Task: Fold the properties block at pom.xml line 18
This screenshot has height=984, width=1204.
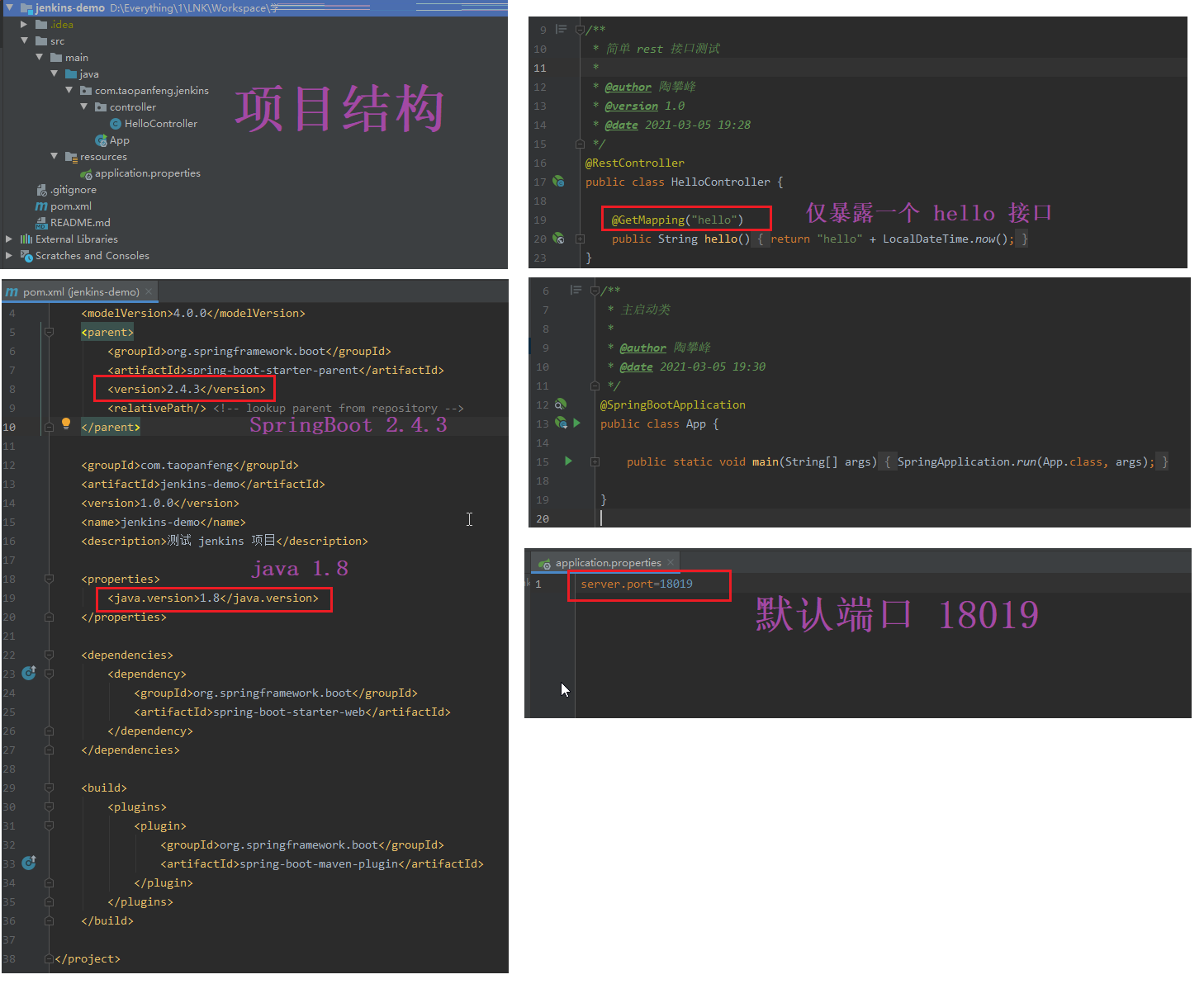Action: pos(49,579)
